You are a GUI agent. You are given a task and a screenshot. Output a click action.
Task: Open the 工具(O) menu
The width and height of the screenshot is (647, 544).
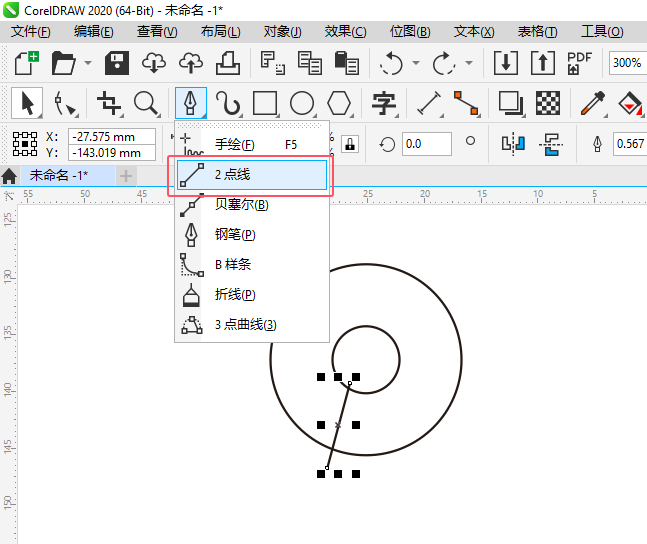click(602, 32)
